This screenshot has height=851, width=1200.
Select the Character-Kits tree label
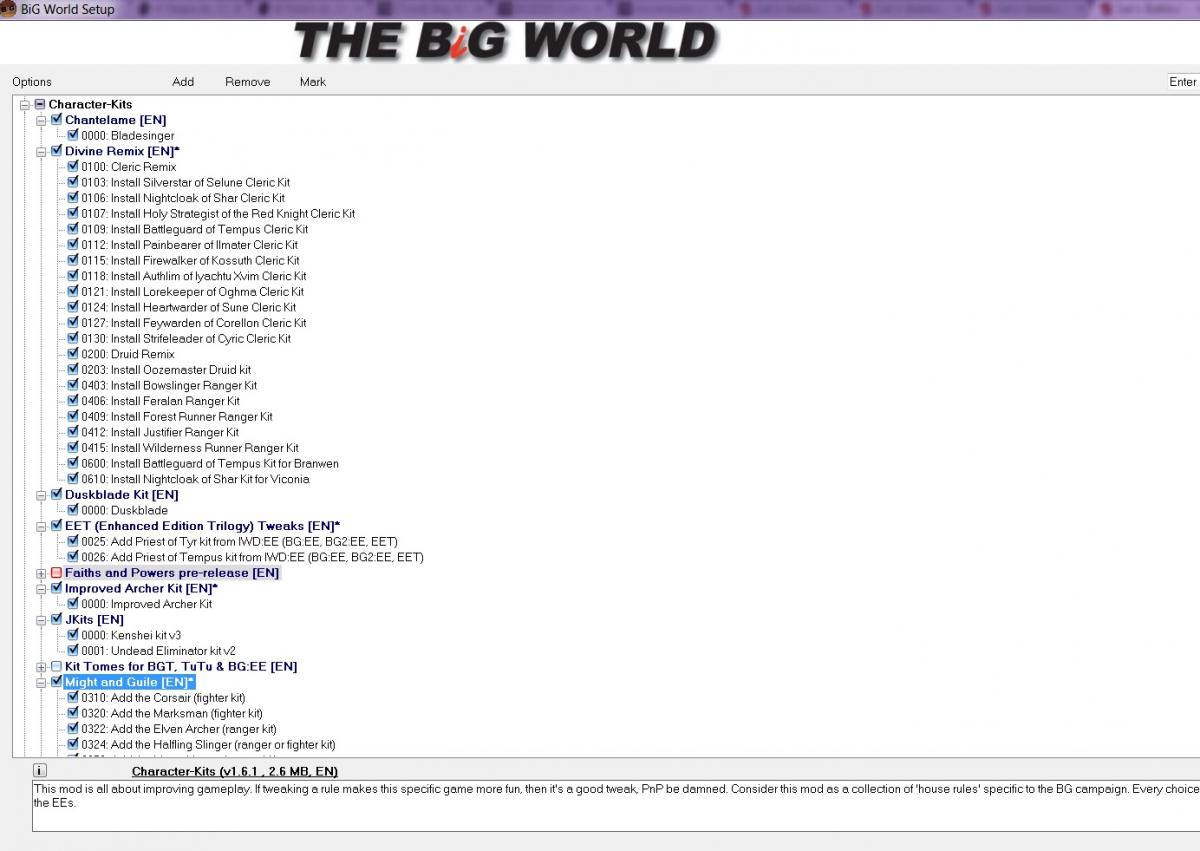tap(90, 104)
